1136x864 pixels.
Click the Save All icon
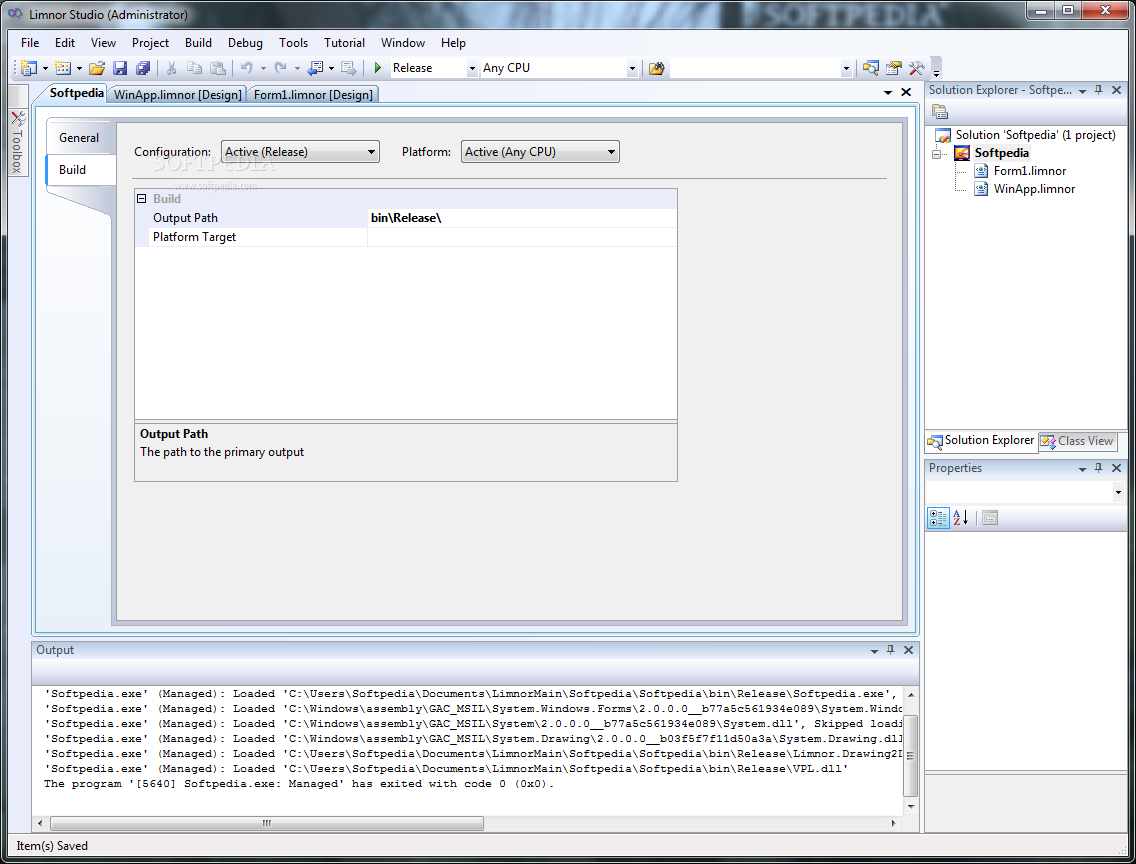pos(143,68)
